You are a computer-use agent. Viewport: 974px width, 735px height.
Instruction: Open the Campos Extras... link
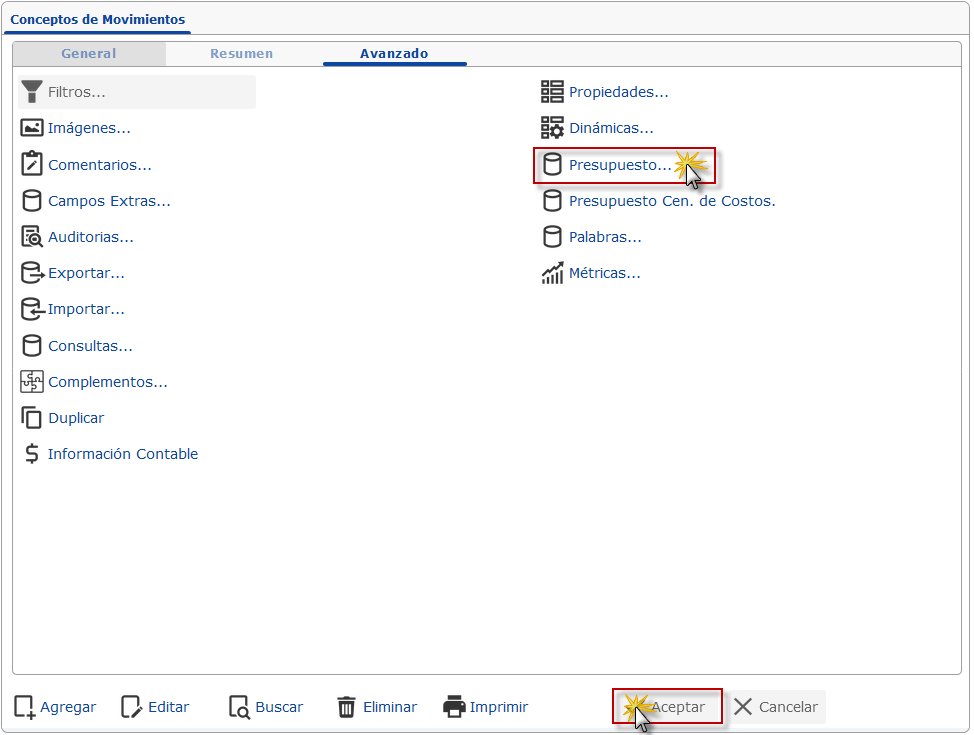tap(109, 201)
